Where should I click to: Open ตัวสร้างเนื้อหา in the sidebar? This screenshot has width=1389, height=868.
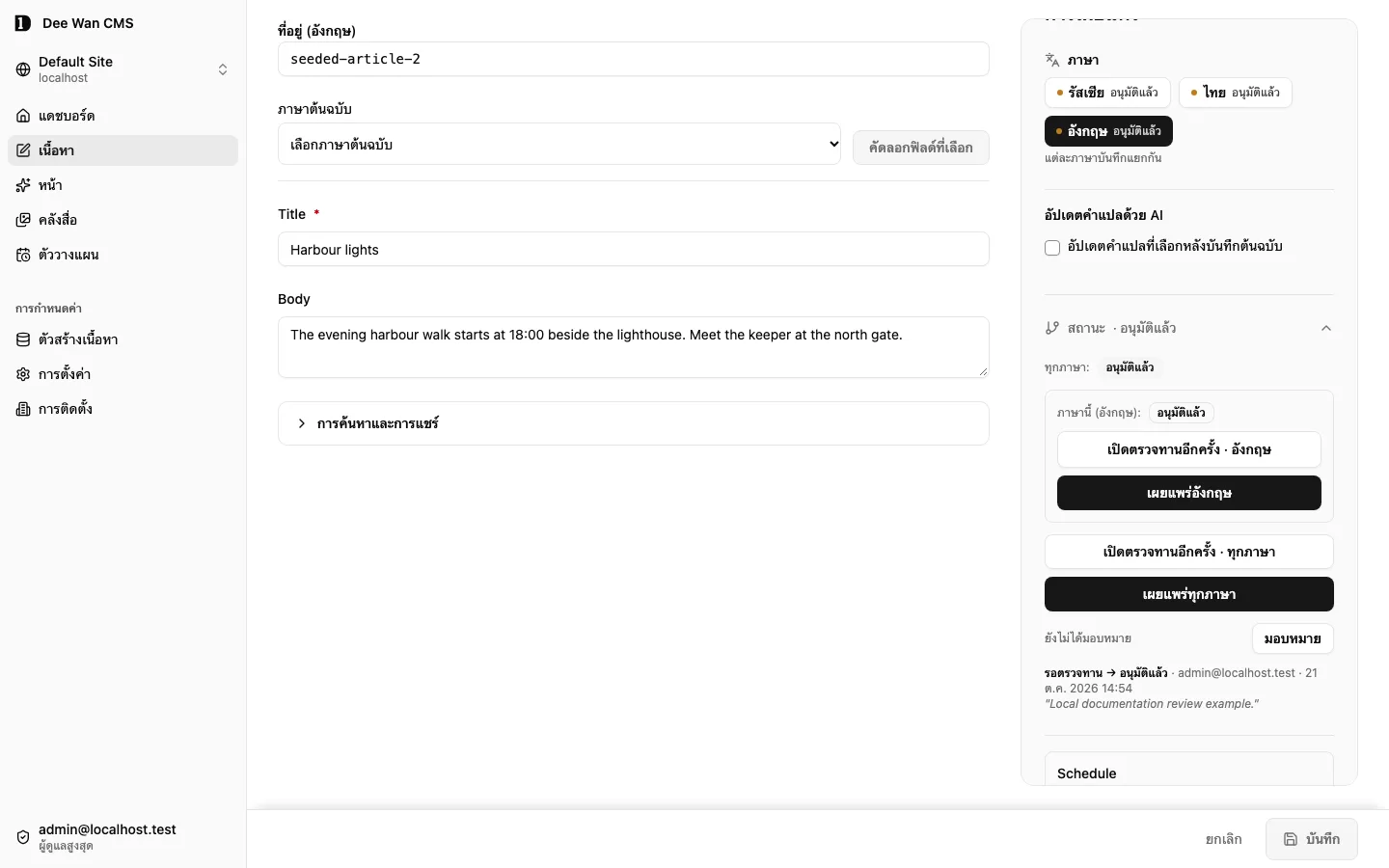[123, 339]
